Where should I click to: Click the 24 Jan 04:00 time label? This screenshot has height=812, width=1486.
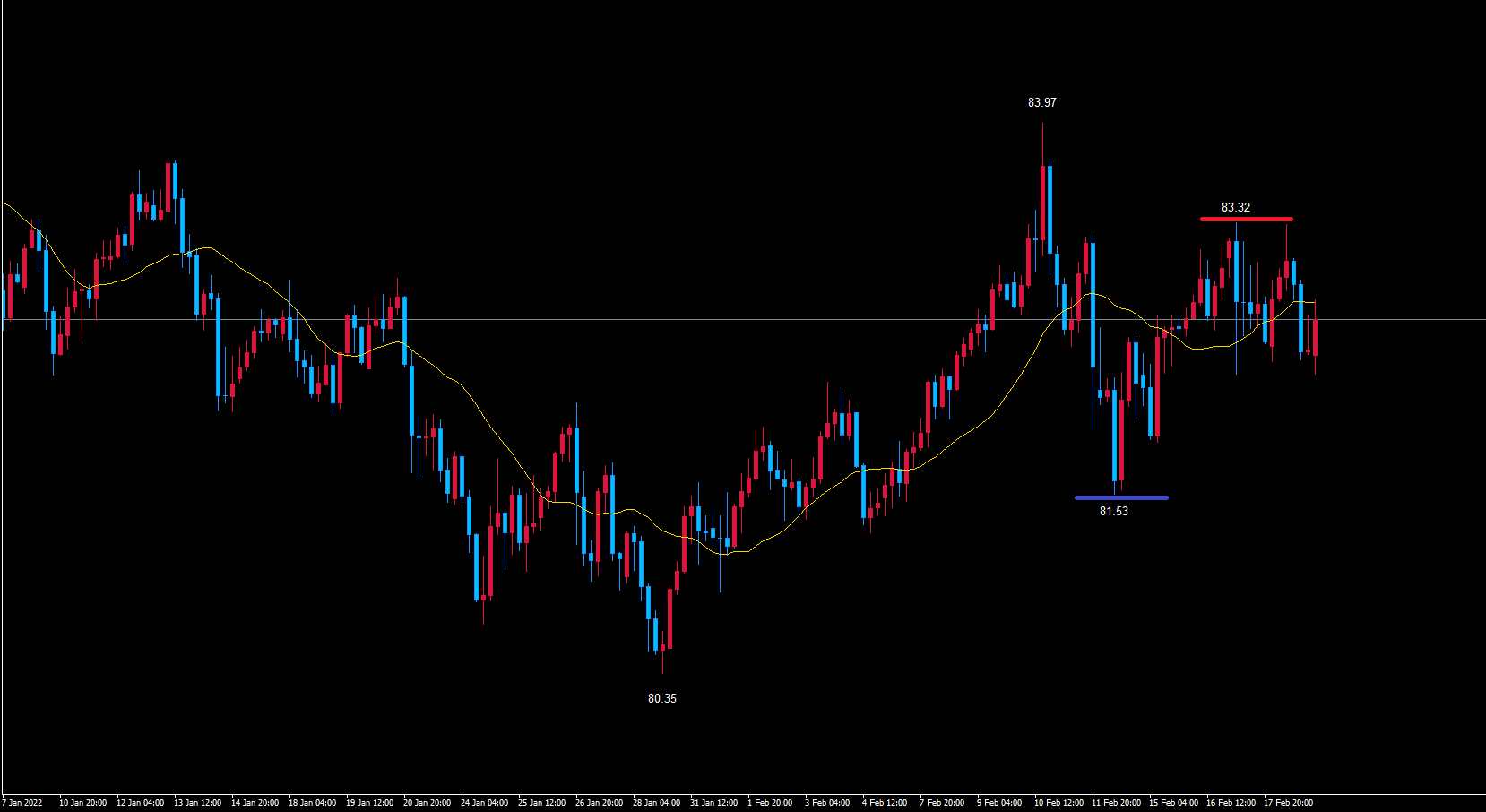[484, 803]
